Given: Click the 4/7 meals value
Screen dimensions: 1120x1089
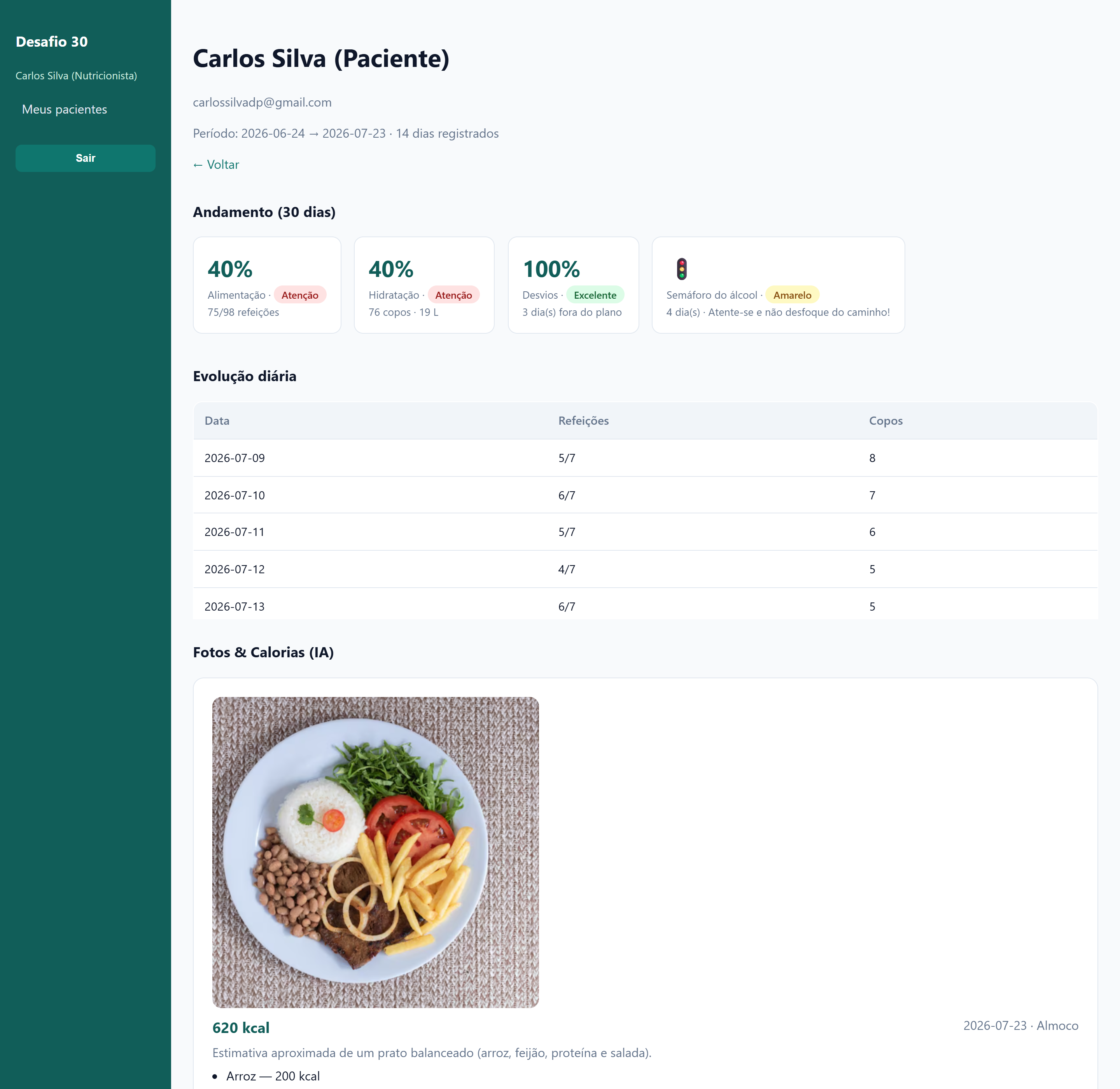Looking at the screenshot, I should (566, 569).
